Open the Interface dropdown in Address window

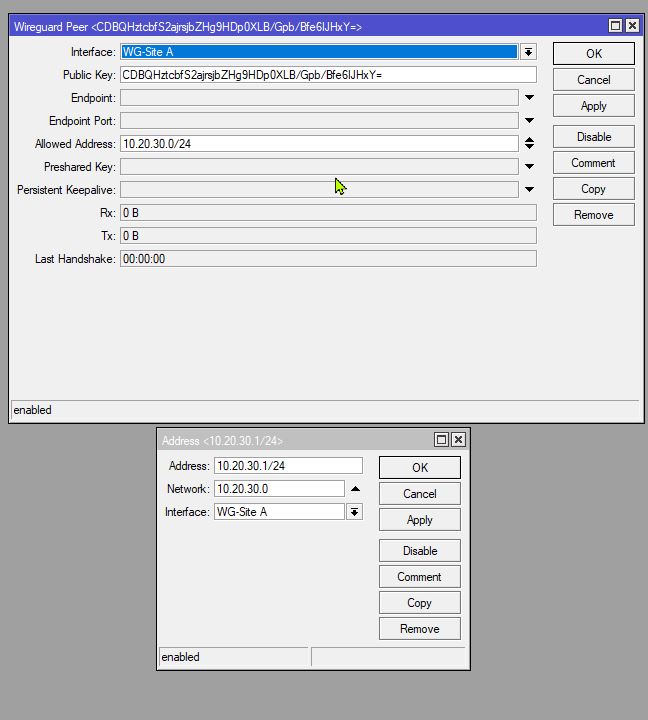point(355,512)
